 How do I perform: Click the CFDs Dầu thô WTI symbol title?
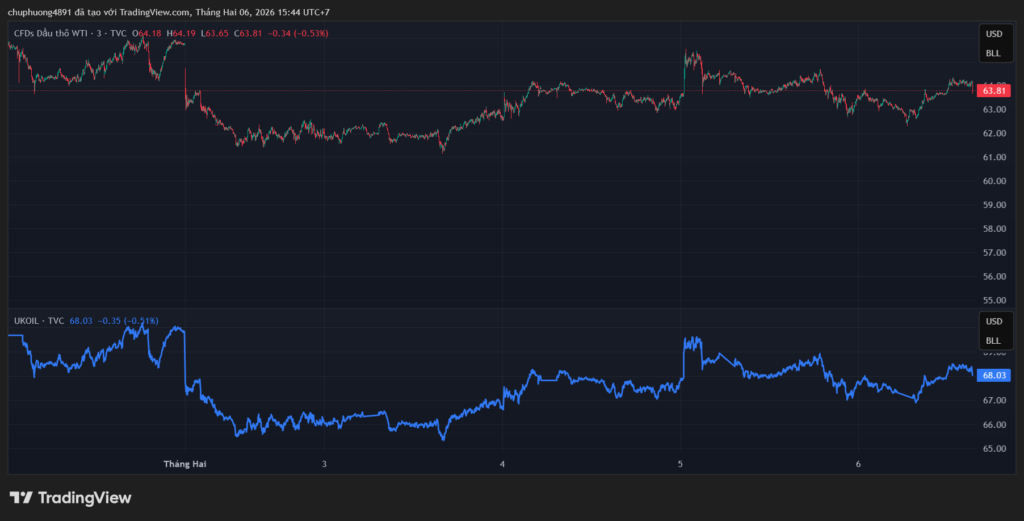[x=57, y=33]
